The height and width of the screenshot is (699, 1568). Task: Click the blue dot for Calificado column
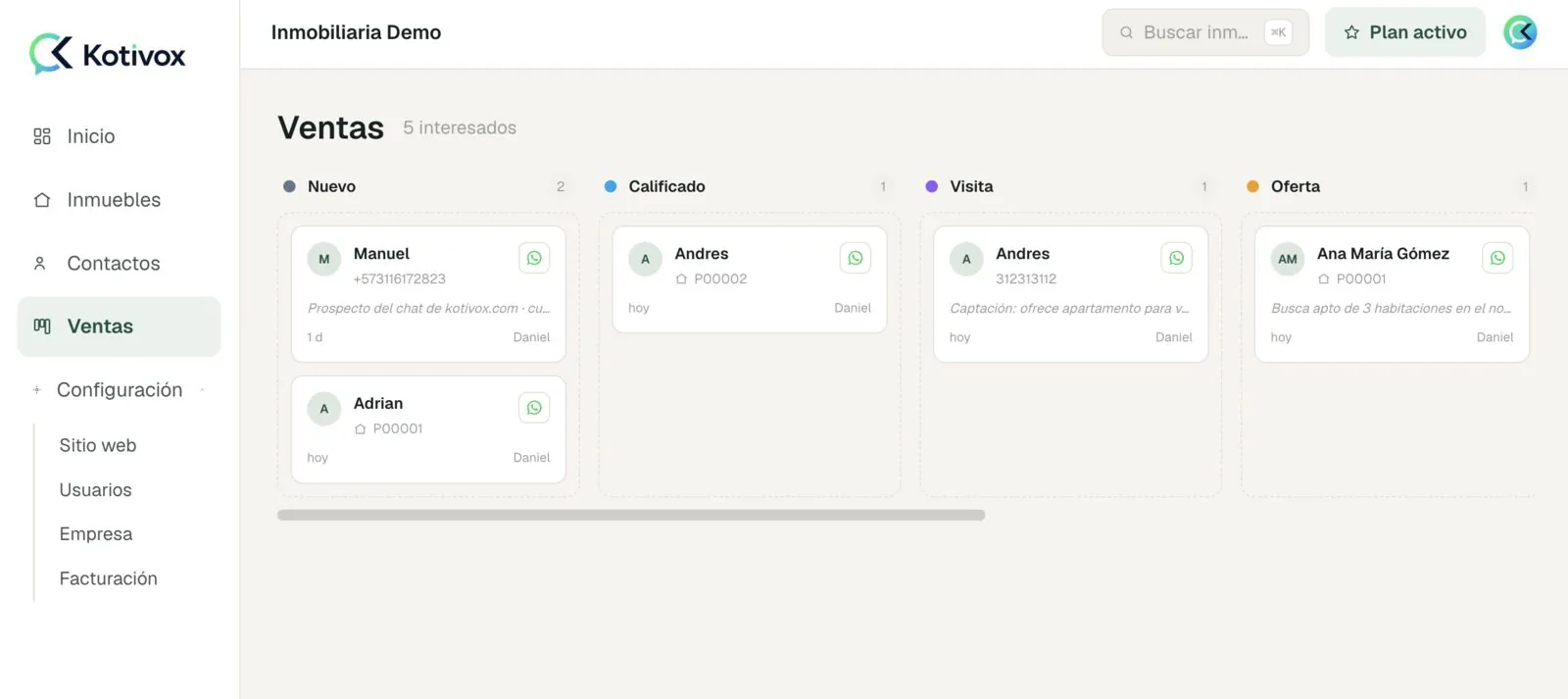coord(611,186)
